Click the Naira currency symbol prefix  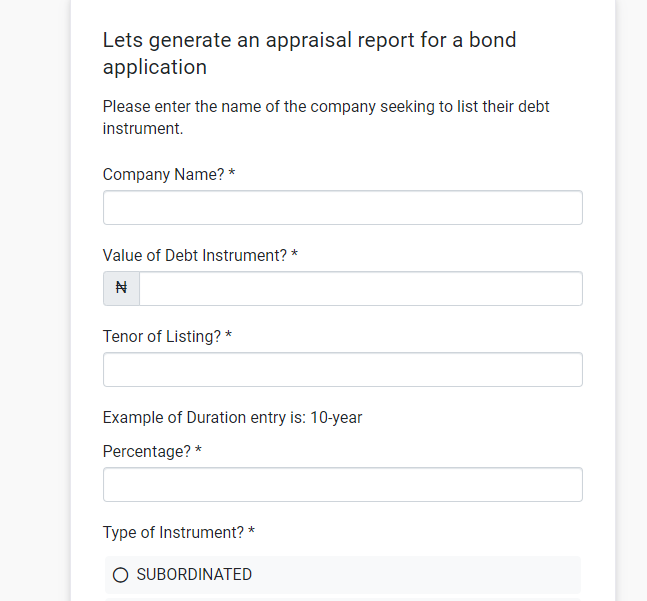pos(121,288)
